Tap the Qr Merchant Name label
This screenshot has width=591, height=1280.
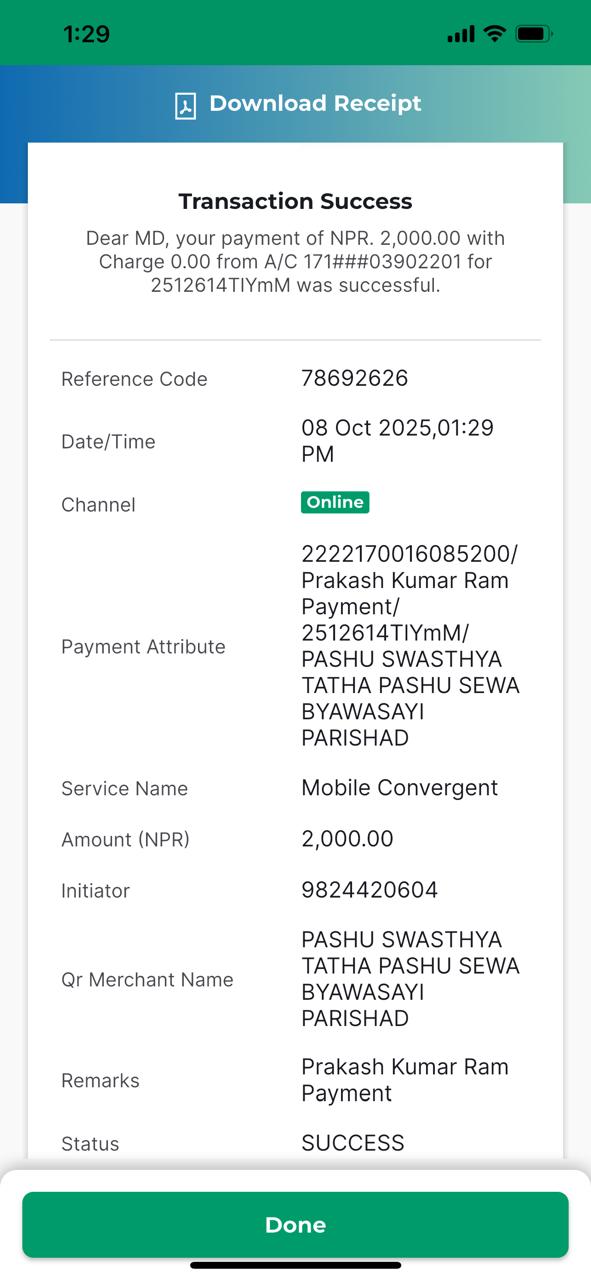pos(147,980)
